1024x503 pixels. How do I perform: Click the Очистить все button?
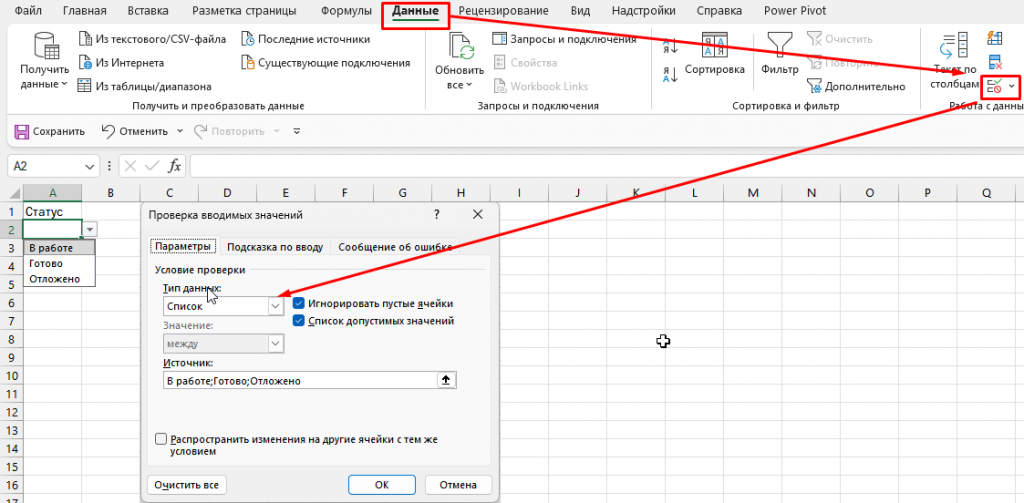(x=186, y=484)
